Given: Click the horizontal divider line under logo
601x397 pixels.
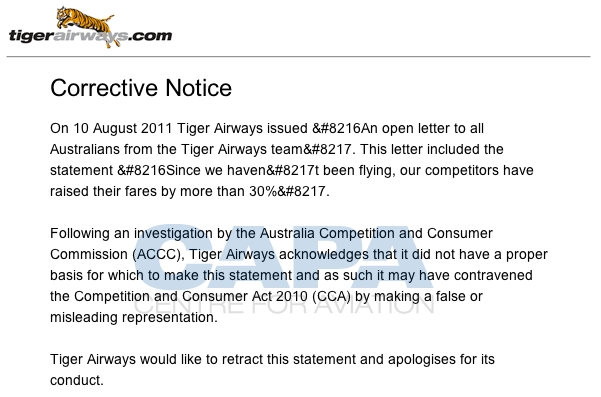Looking at the screenshot, I should point(298,57).
